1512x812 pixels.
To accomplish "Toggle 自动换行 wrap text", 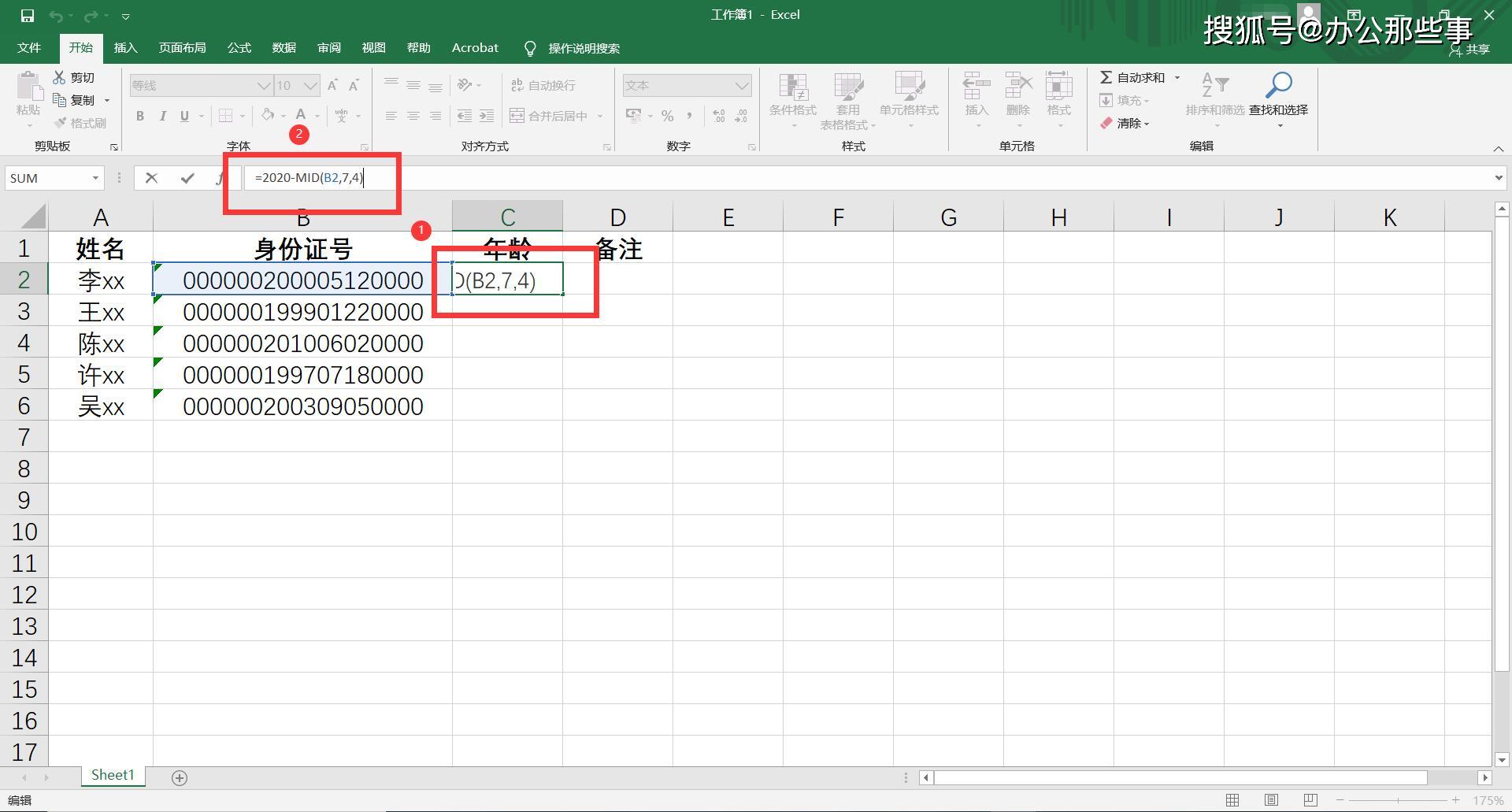I will (543, 85).
